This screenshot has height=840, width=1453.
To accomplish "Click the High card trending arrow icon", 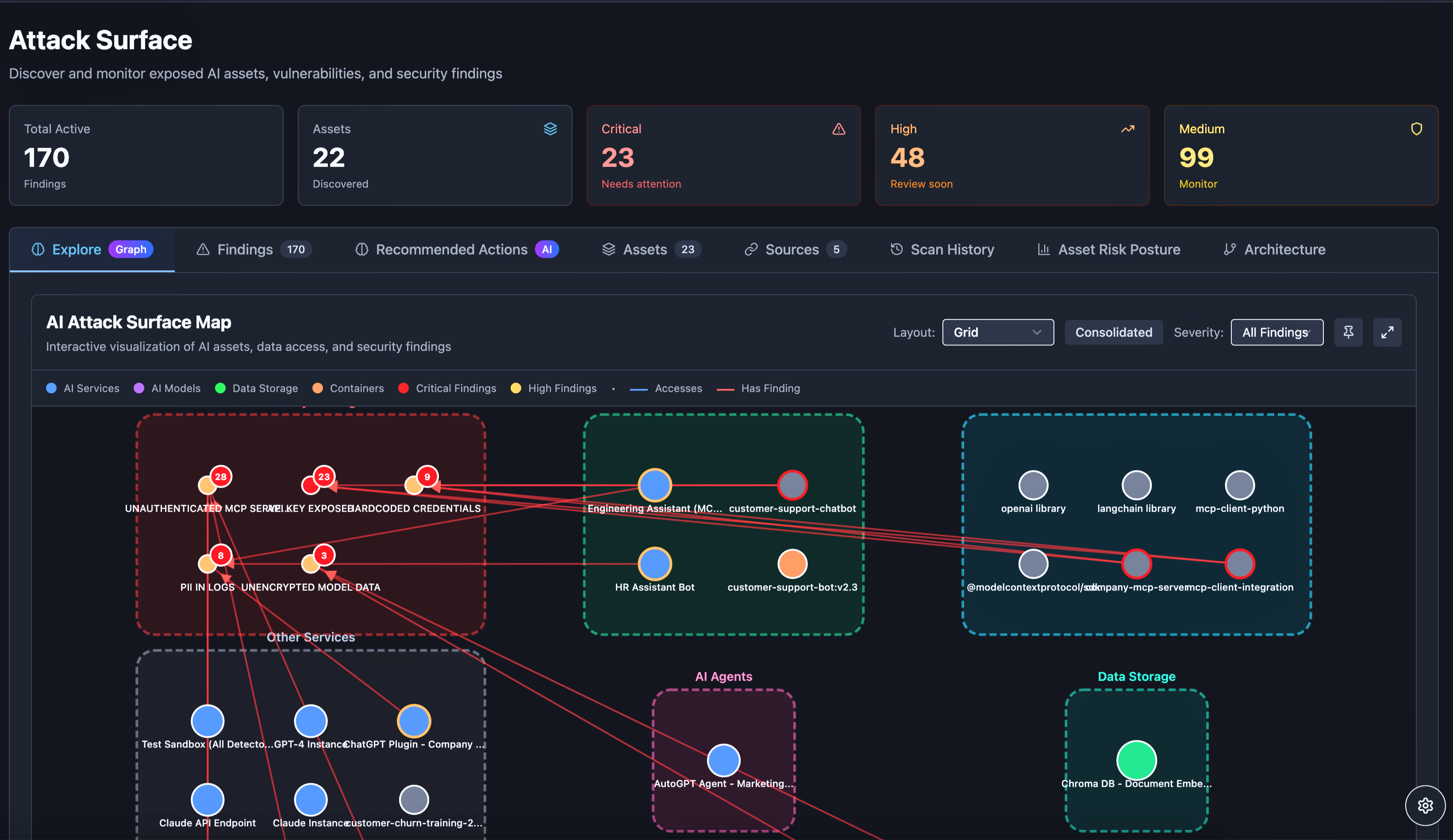I will tap(1127, 129).
